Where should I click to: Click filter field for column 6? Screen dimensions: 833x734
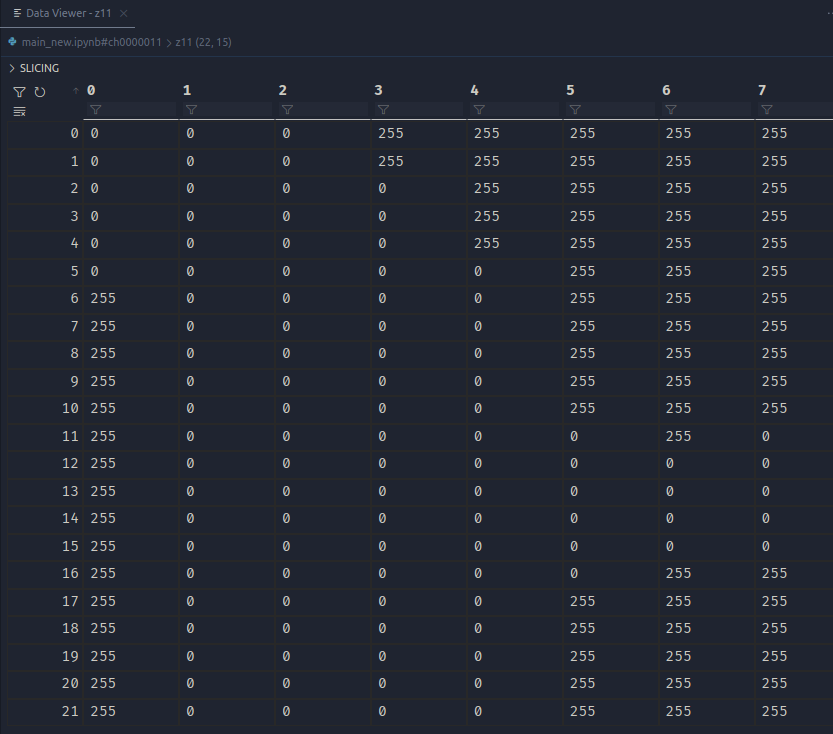coord(707,109)
